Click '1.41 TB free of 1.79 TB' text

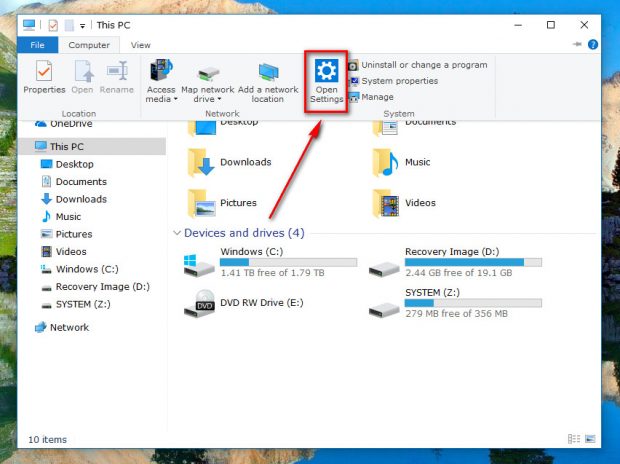[272, 273]
